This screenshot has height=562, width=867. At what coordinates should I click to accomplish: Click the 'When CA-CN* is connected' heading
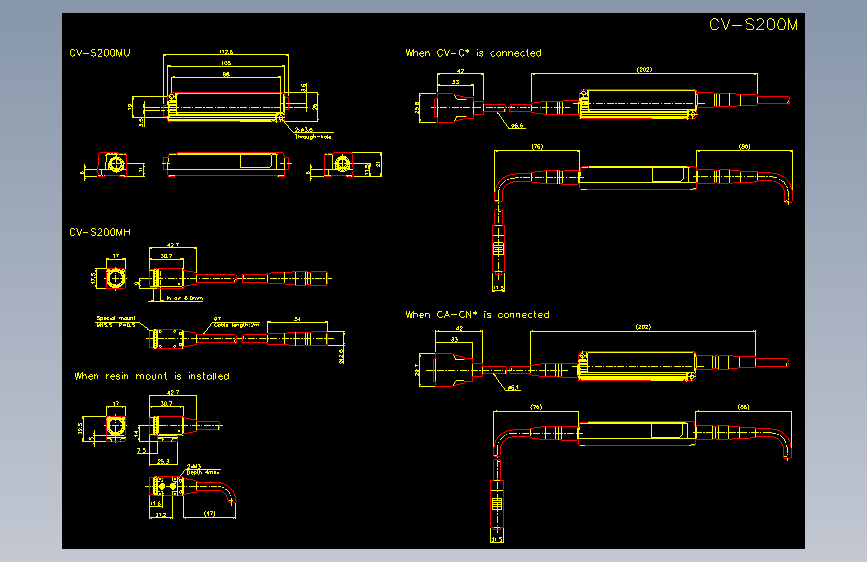(x=477, y=315)
